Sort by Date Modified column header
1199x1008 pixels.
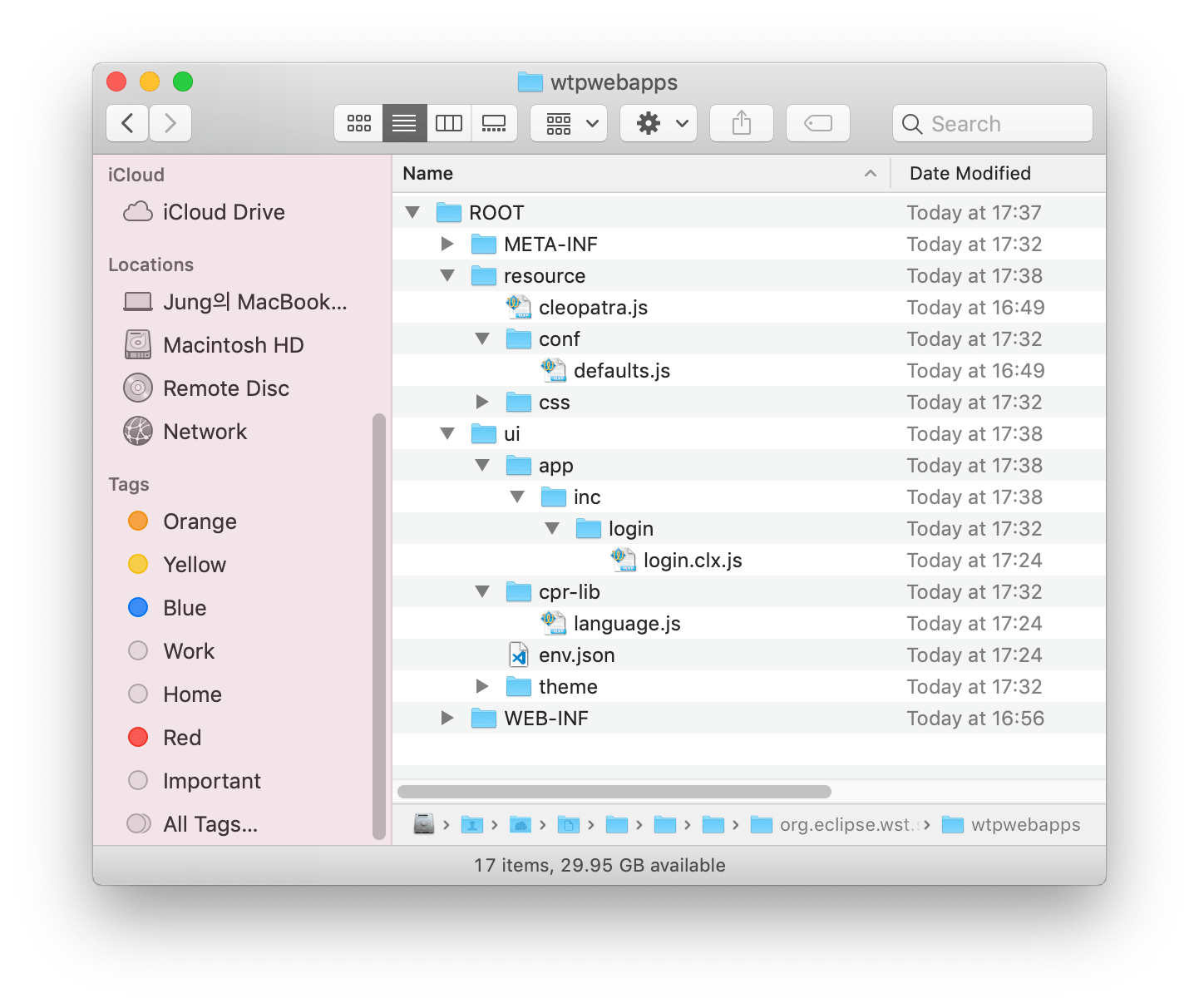pos(970,173)
